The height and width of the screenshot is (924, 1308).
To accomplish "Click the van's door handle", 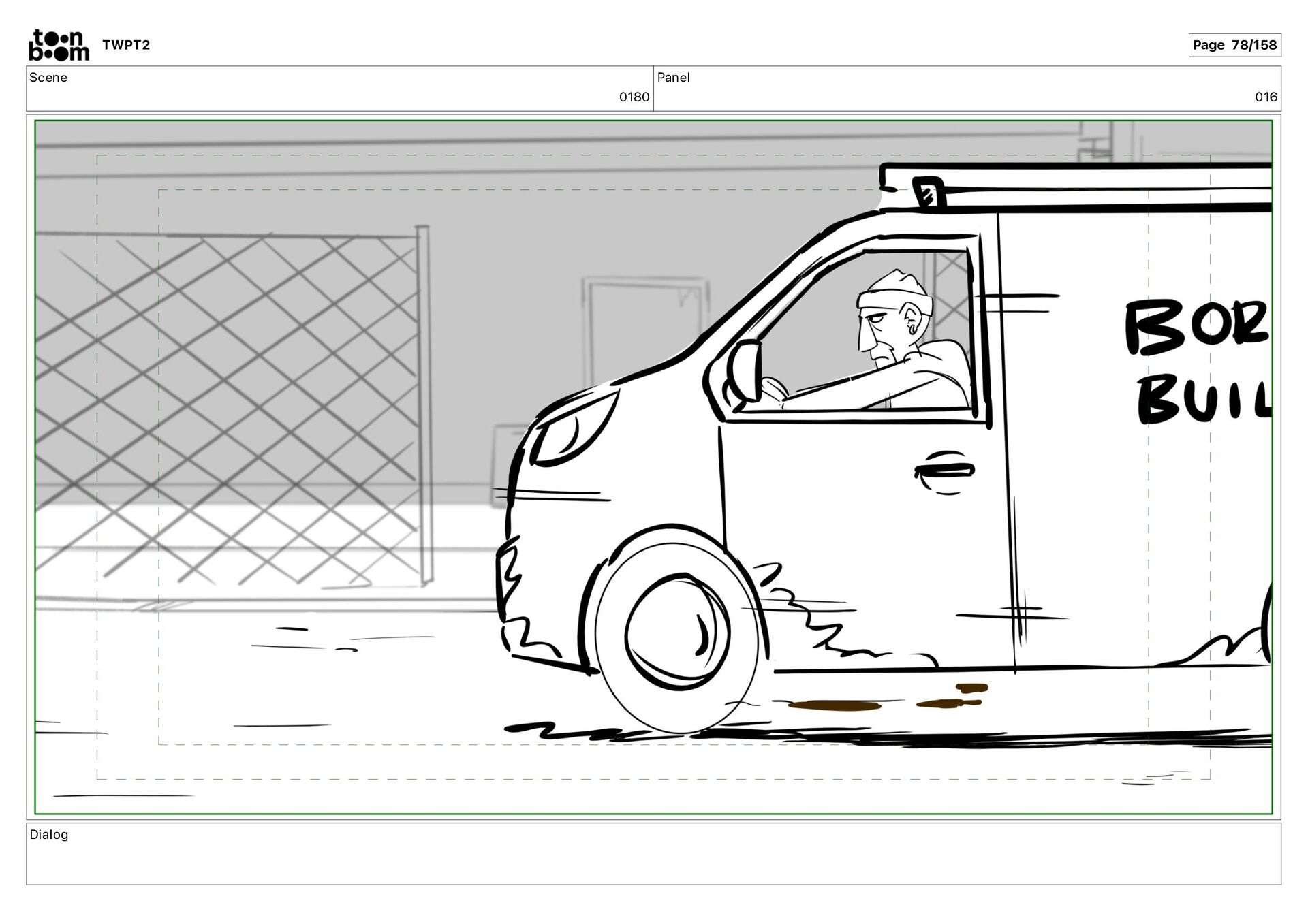I will tap(945, 471).
